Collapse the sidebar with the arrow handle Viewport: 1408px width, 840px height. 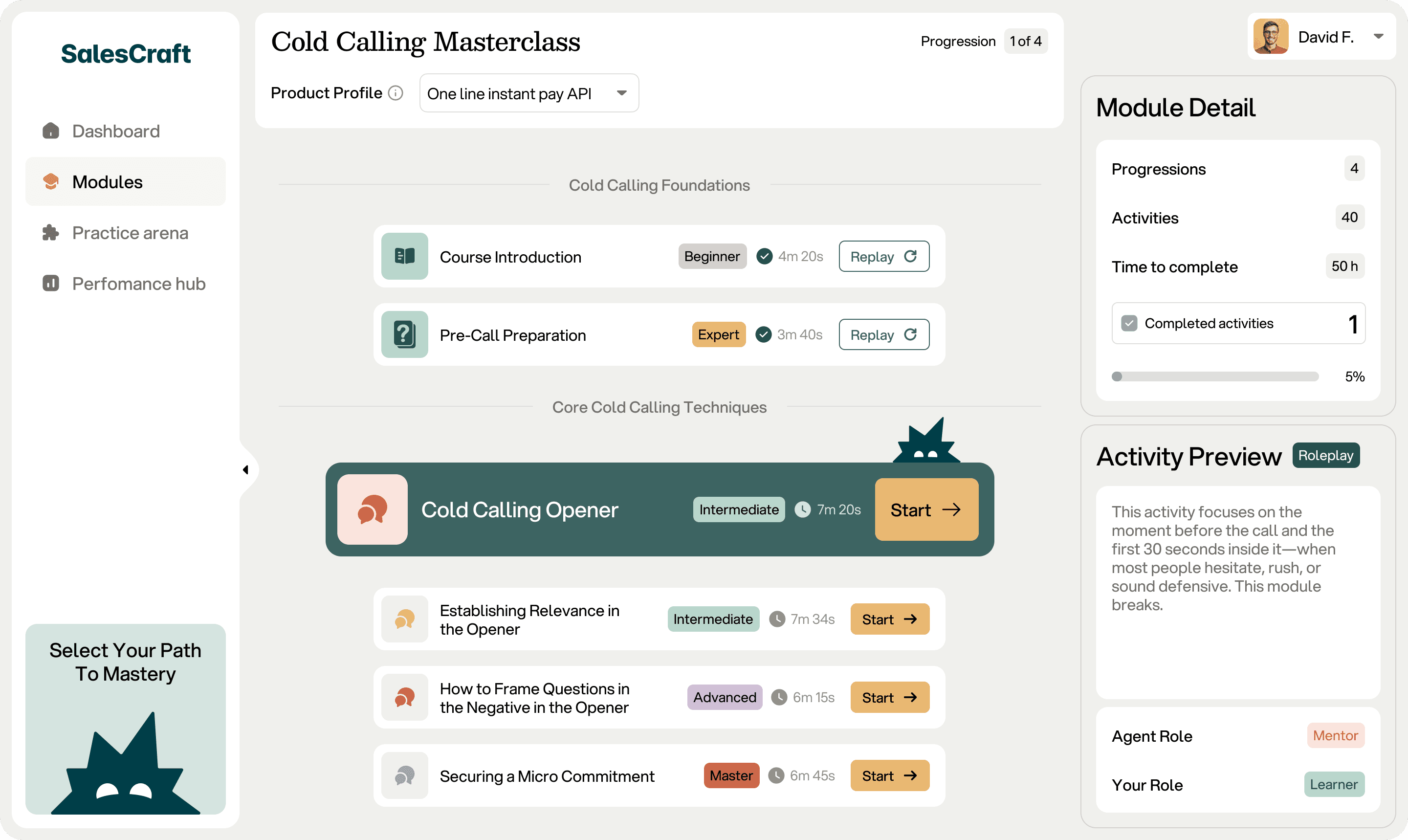click(245, 470)
